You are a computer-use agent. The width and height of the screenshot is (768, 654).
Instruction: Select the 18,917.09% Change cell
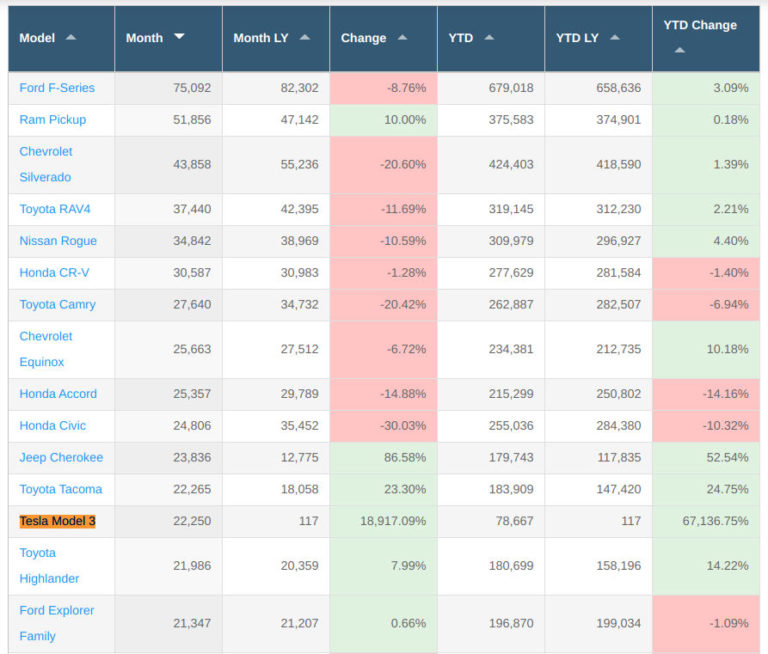click(384, 521)
